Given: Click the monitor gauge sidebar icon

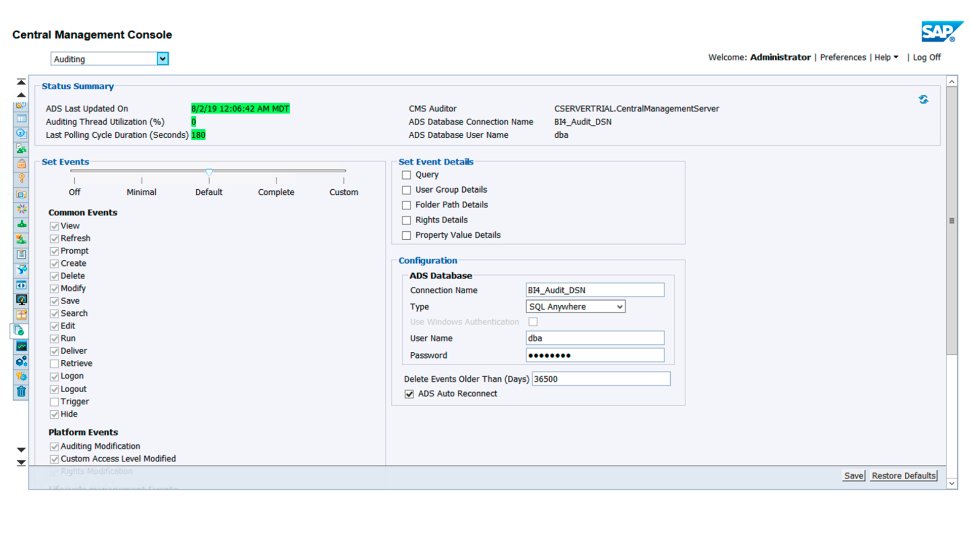Looking at the screenshot, I should (21, 300).
